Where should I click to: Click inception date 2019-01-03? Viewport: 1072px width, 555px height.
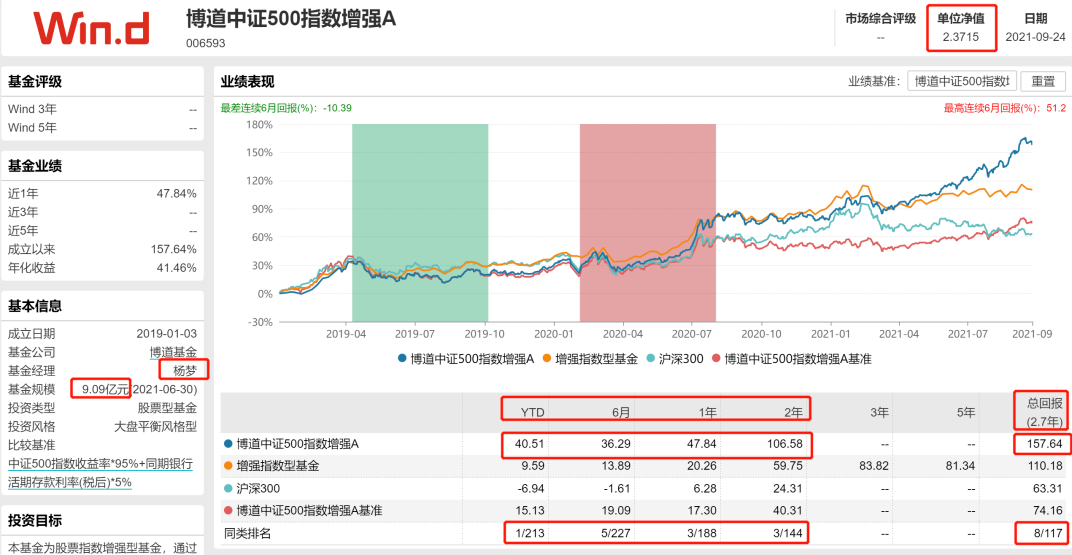(x=167, y=334)
